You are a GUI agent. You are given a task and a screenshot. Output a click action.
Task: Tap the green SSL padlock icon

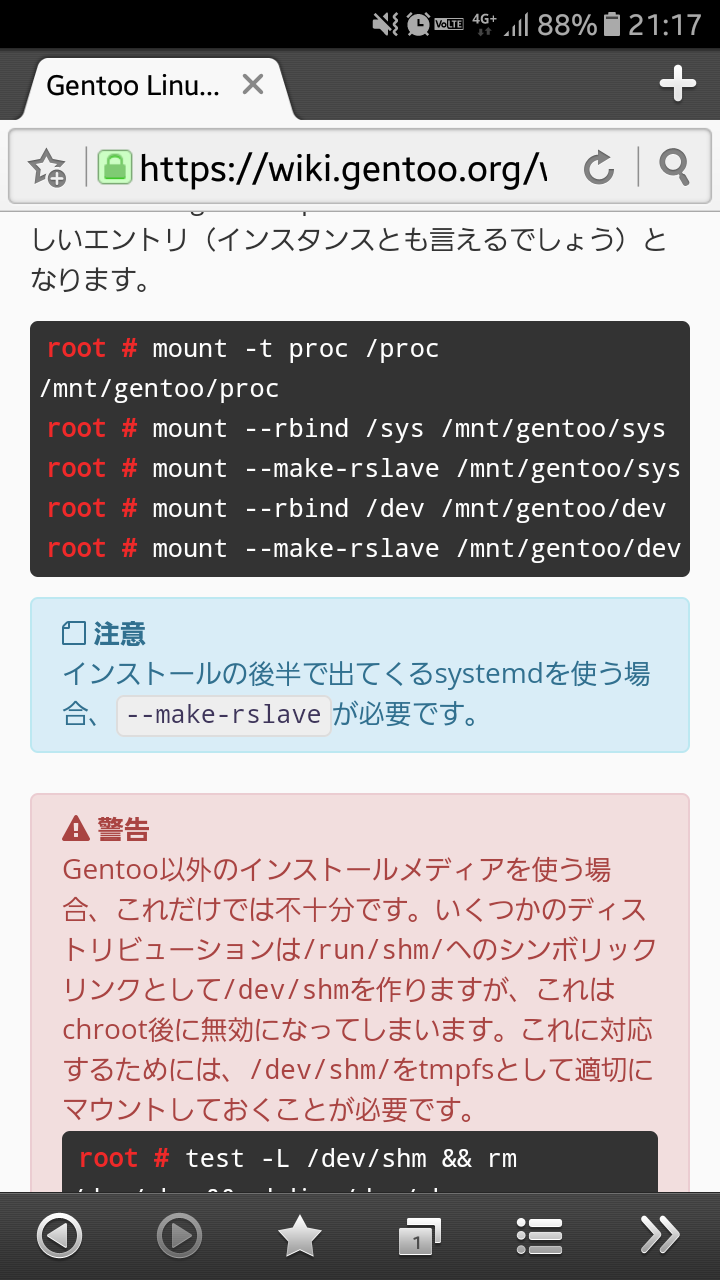click(115, 167)
